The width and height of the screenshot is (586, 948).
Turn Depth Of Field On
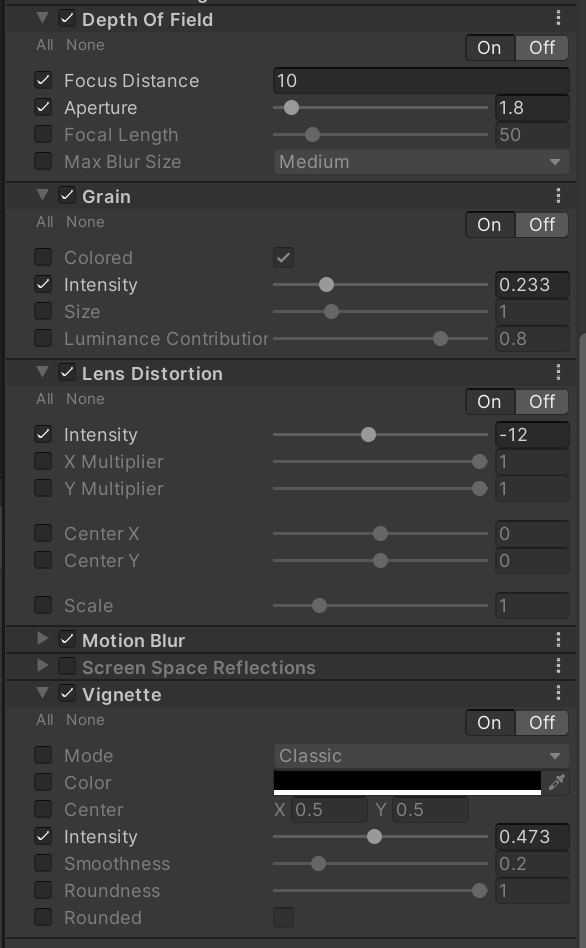pos(489,48)
